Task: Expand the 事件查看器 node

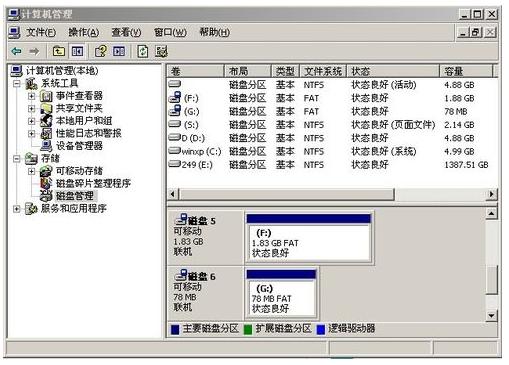Action: click(31, 96)
